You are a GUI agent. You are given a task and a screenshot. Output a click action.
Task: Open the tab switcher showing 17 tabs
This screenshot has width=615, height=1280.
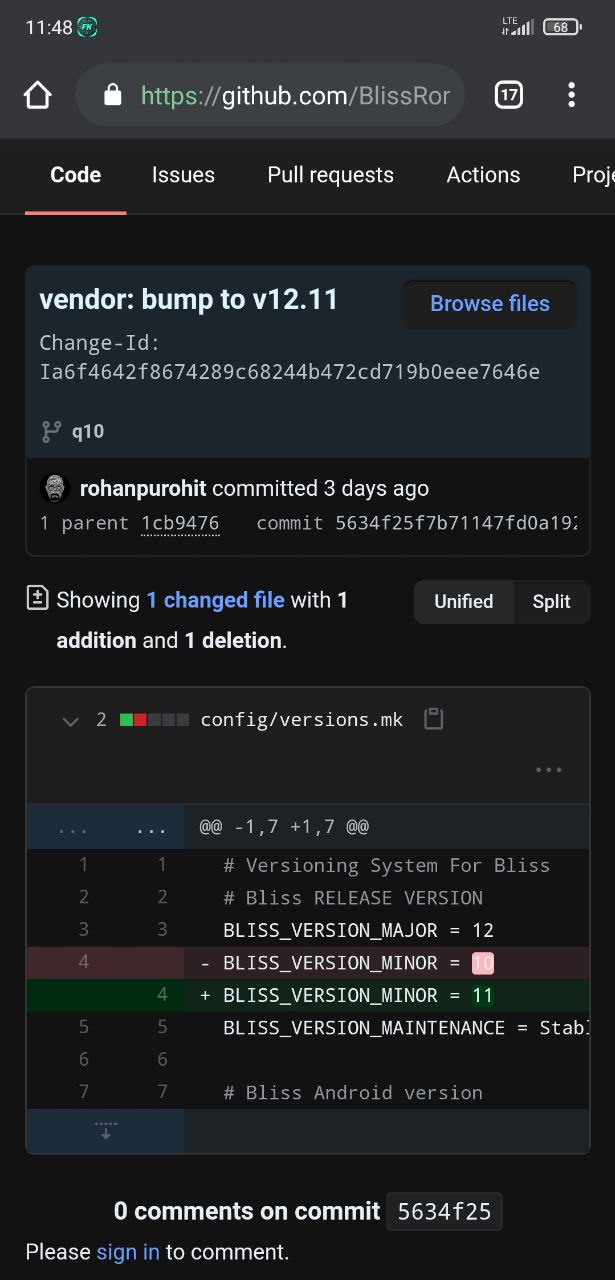509,95
